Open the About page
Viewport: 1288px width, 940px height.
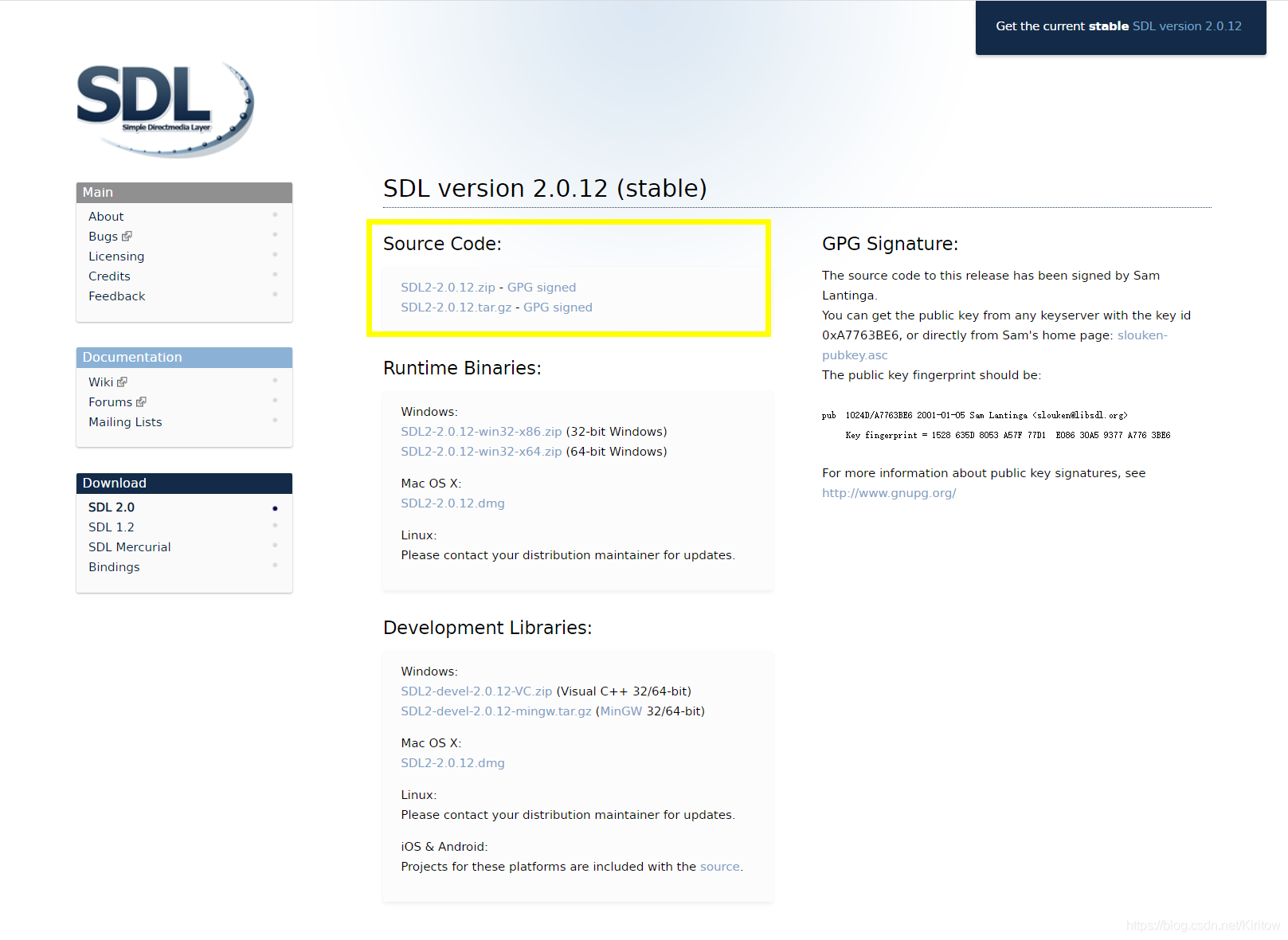tap(106, 217)
